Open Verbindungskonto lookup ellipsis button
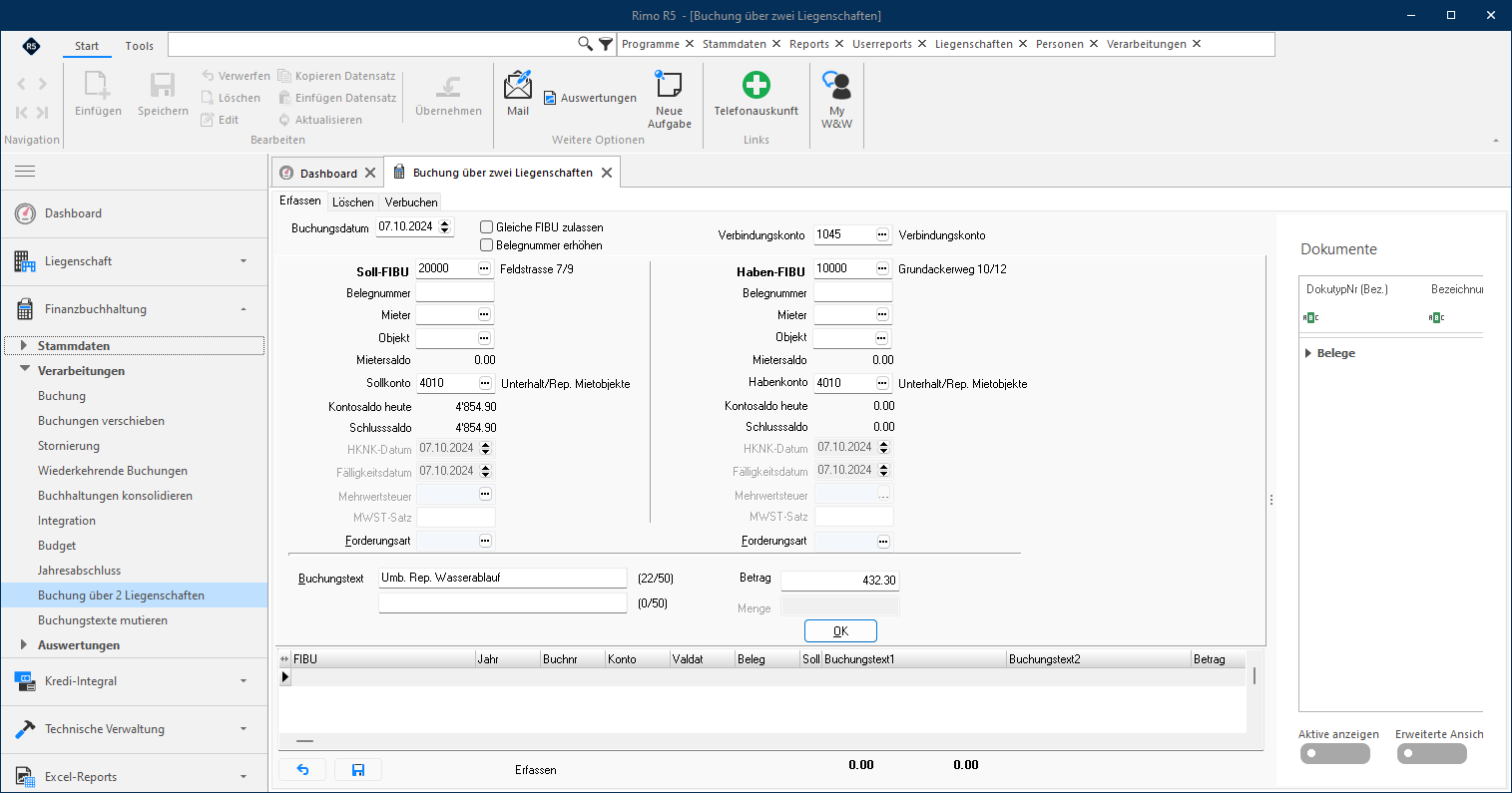Screen dimensions: 1512x793 (882, 234)
